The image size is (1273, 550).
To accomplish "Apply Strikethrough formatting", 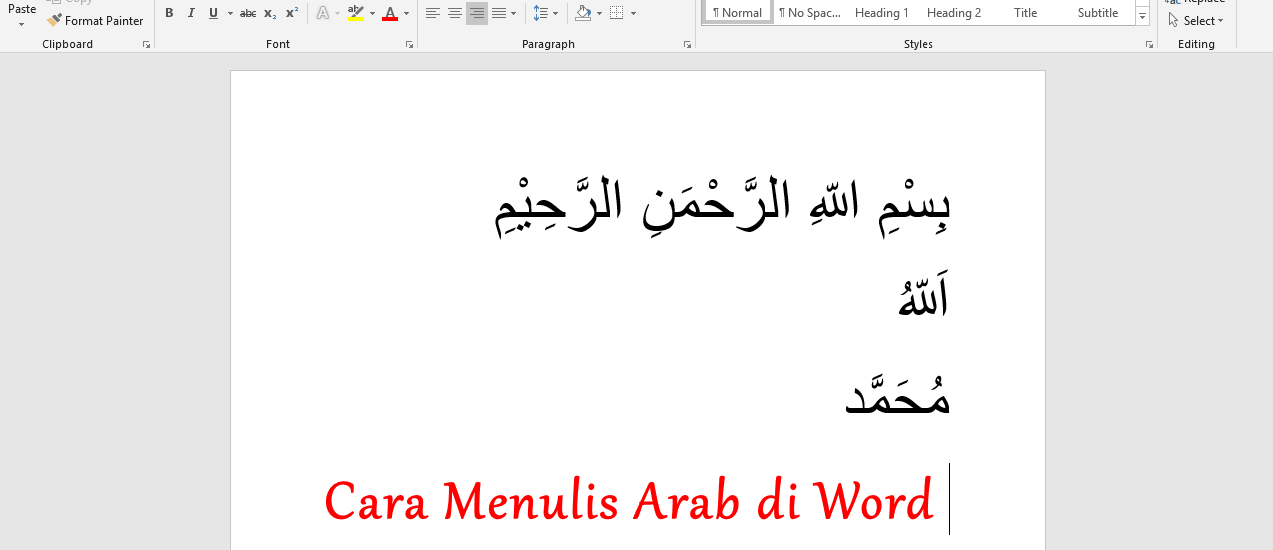I will [x=248, y=13].
